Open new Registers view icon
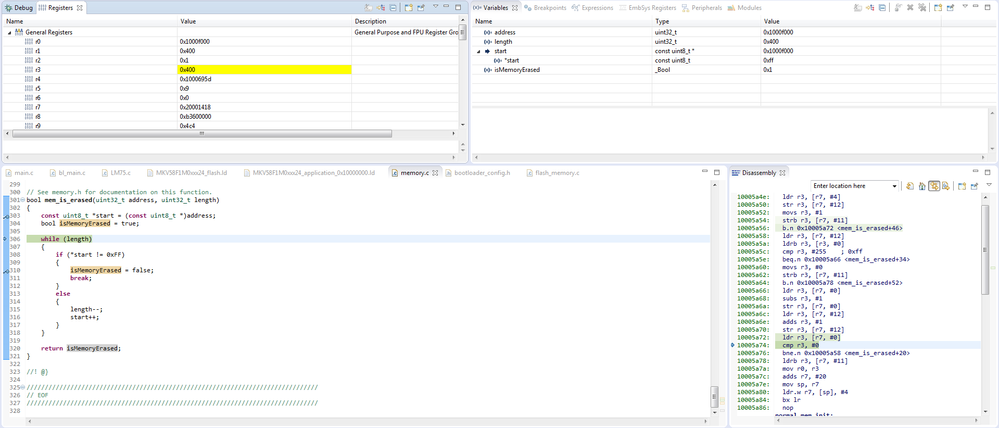Screen dimensions: 999x428 (408, 8)
